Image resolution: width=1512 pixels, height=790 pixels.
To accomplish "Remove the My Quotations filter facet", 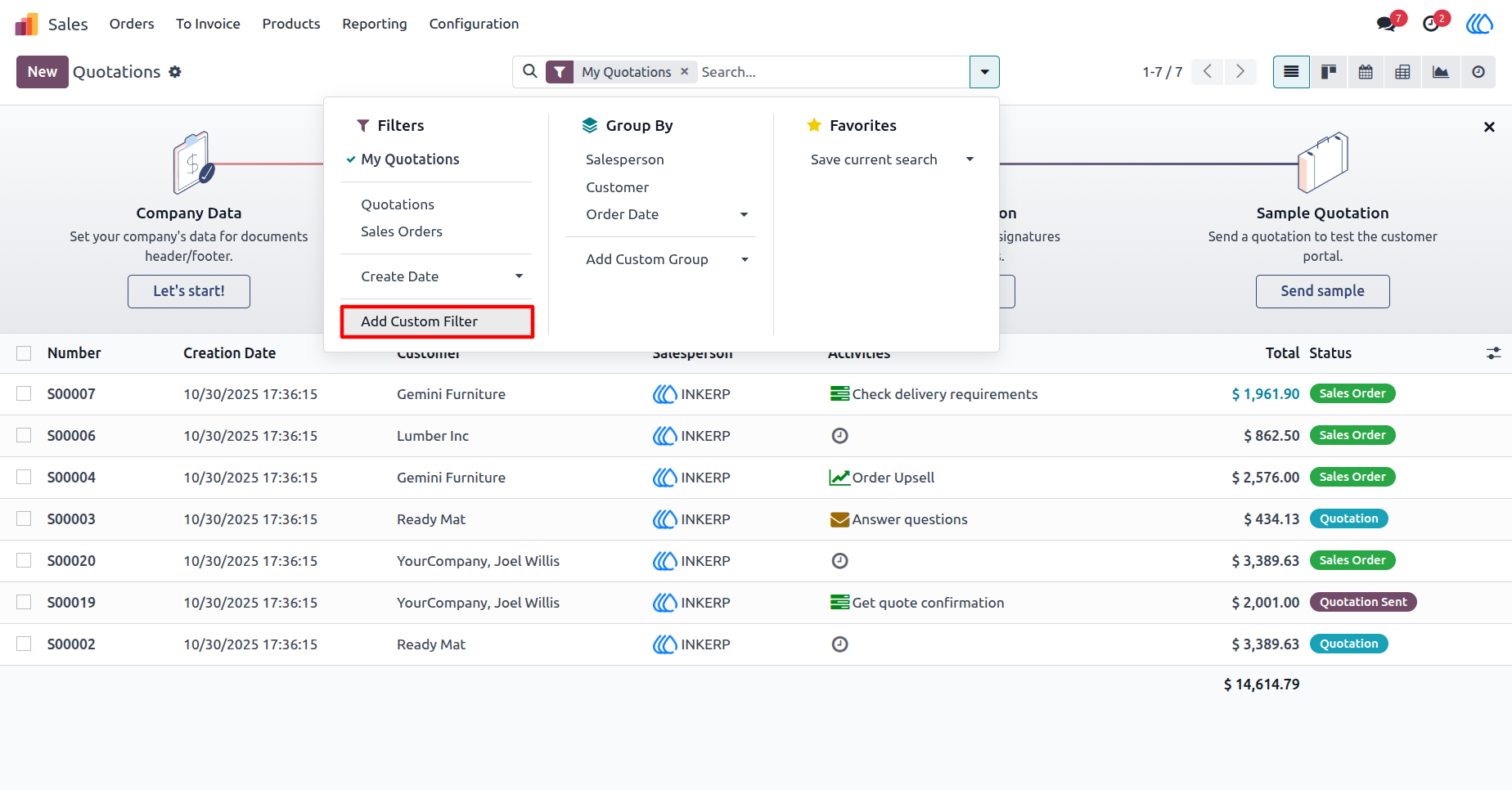I will point(685,72).
